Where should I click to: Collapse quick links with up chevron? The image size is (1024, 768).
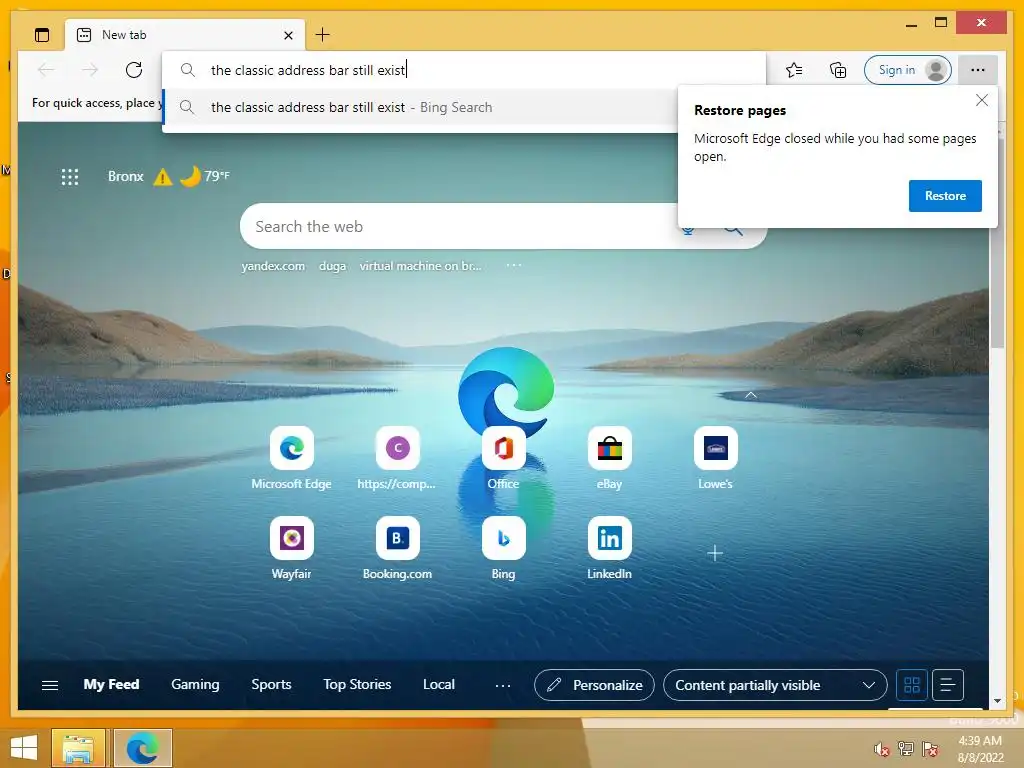pyautogui.click(x=751, y=395)
